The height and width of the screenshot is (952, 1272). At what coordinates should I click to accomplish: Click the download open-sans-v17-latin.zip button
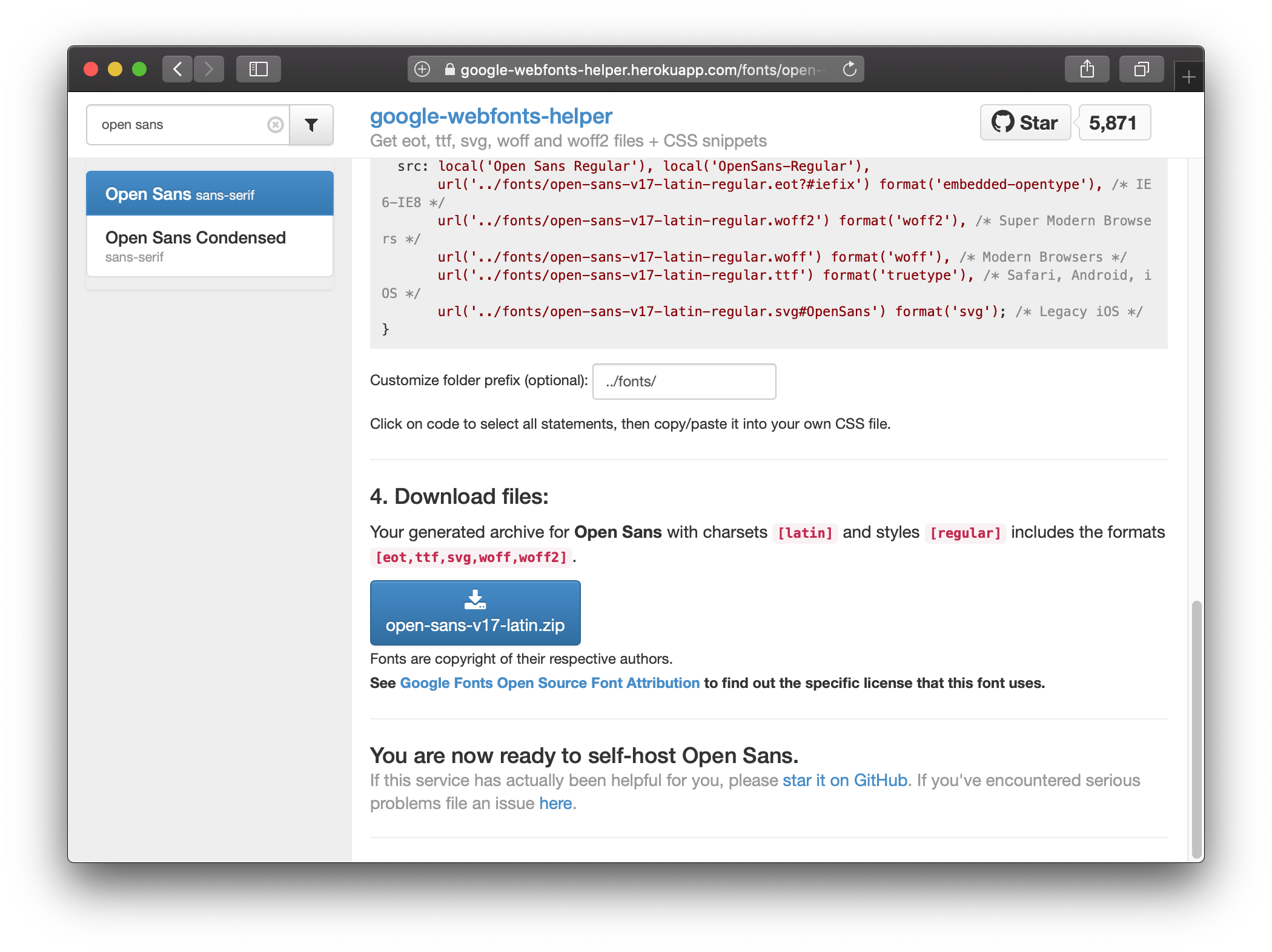point(475,611)
